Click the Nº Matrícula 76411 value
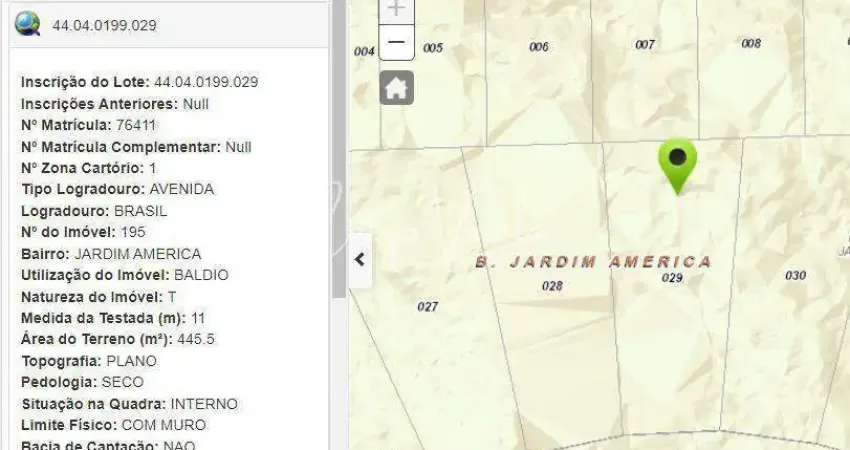850x450 pixels. (136, 125)
